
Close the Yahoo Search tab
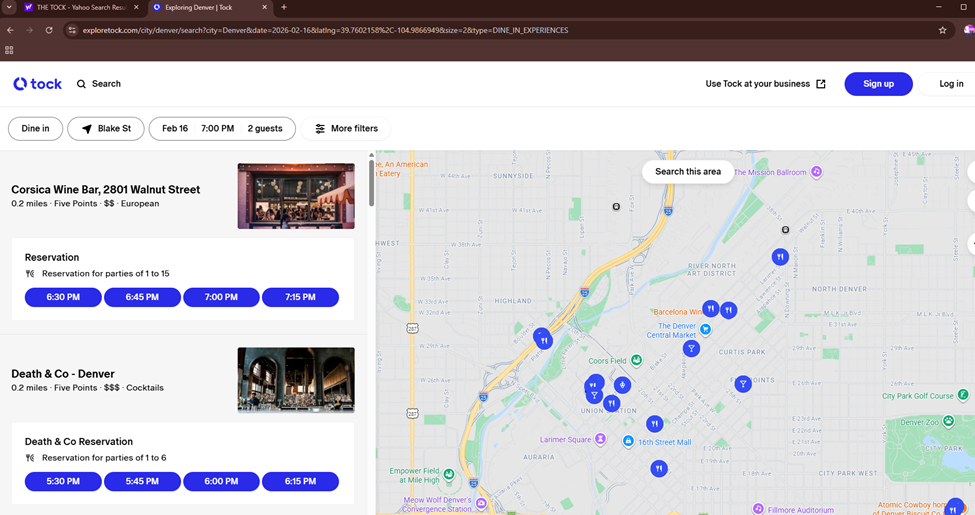[x=136, y=7]
